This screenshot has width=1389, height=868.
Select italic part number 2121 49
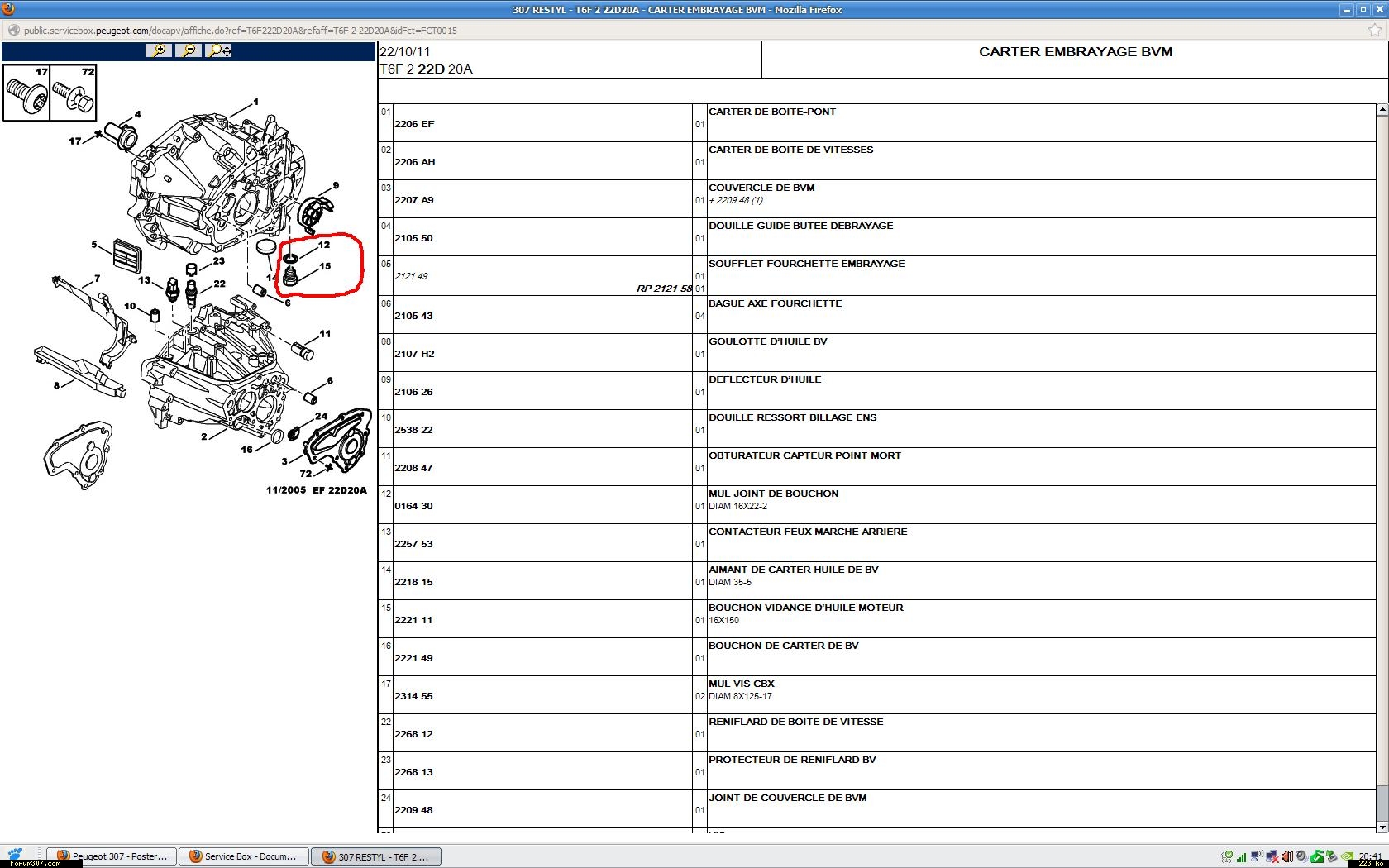[x=411, y=276]
